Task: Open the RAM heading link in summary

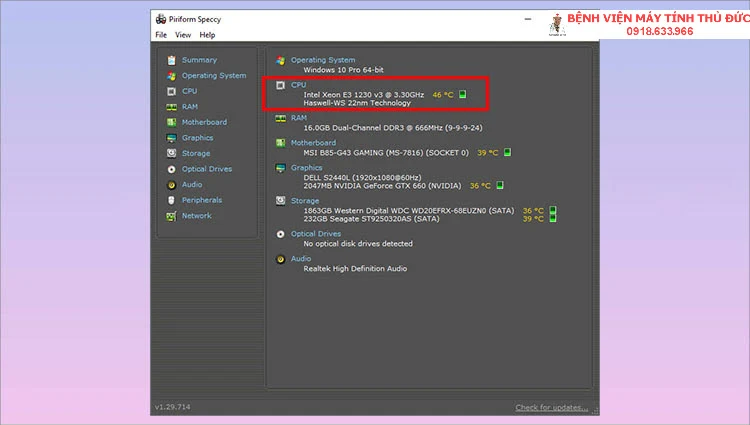Action: 299,118
